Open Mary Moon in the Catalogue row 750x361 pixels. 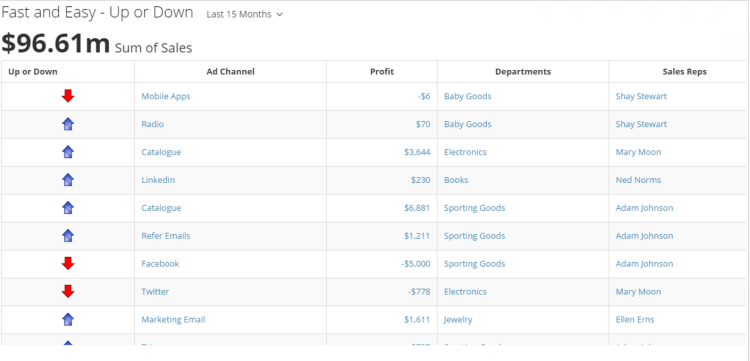pyautogui.click(x=638, y=152)
